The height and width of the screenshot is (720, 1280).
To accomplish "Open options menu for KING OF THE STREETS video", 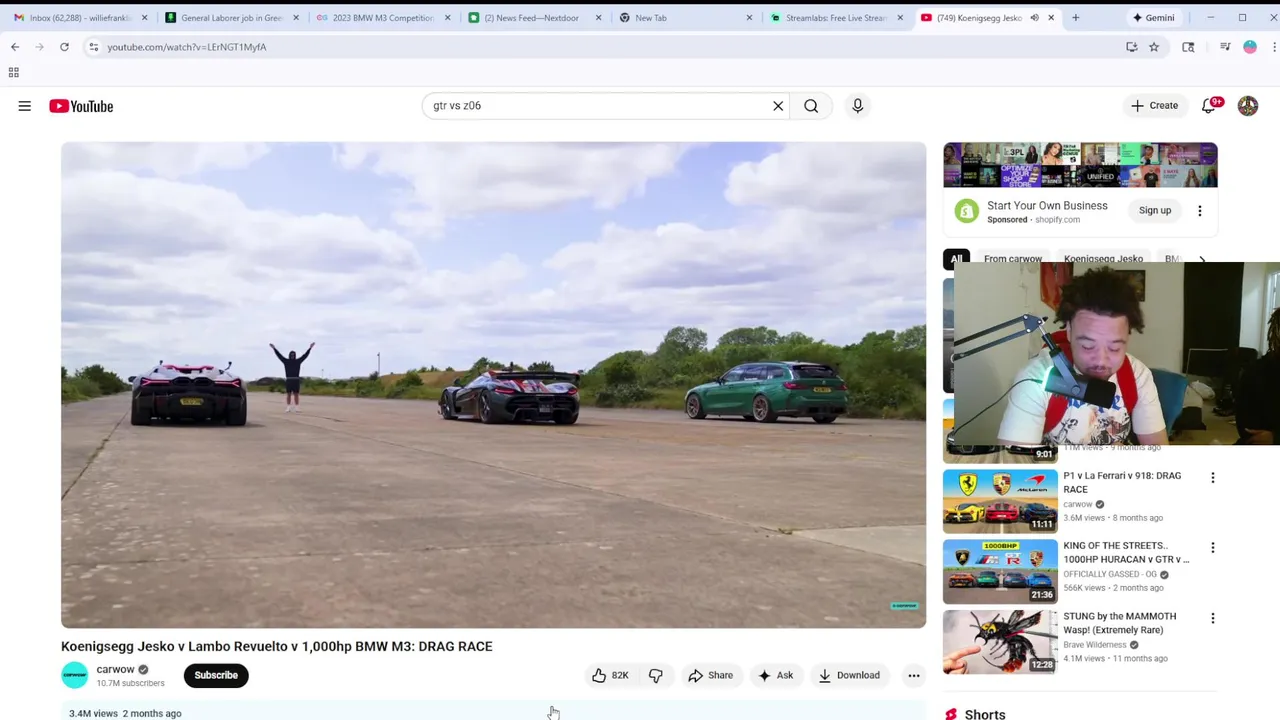I will tap(1213, 548).
